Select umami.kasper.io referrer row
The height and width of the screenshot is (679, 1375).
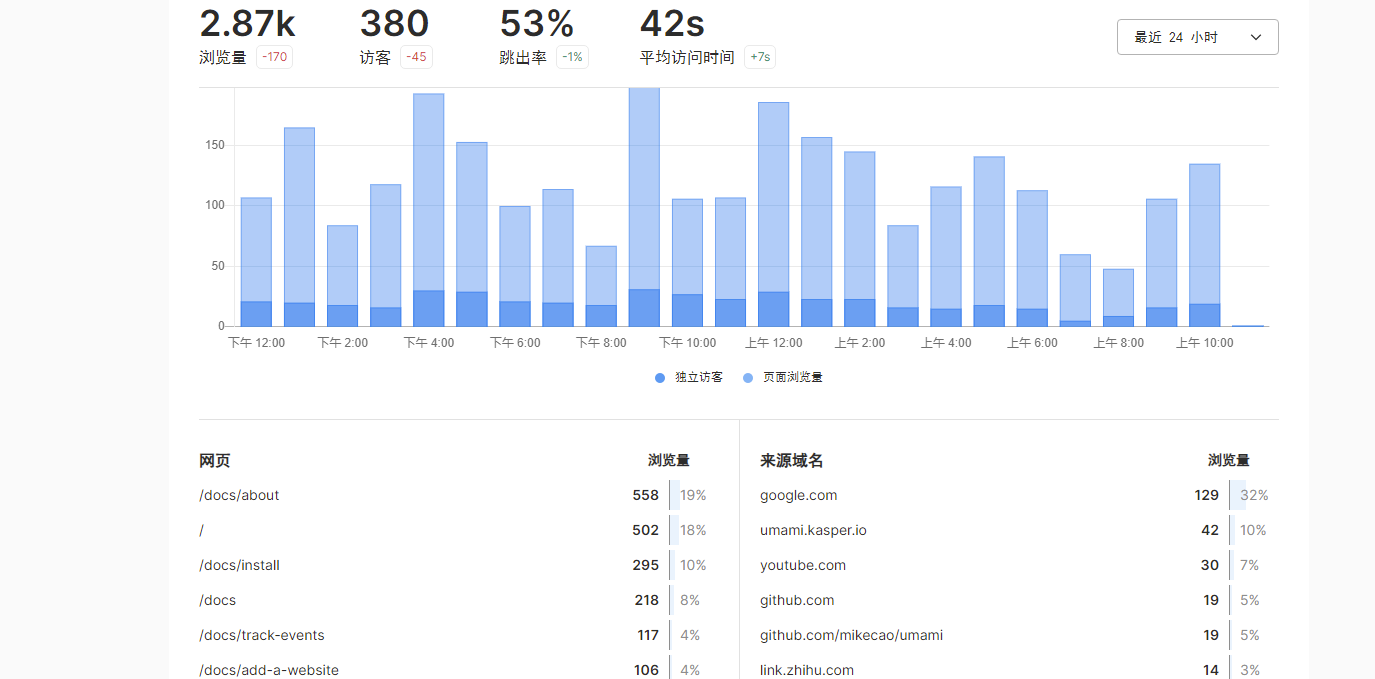point(813,530)
